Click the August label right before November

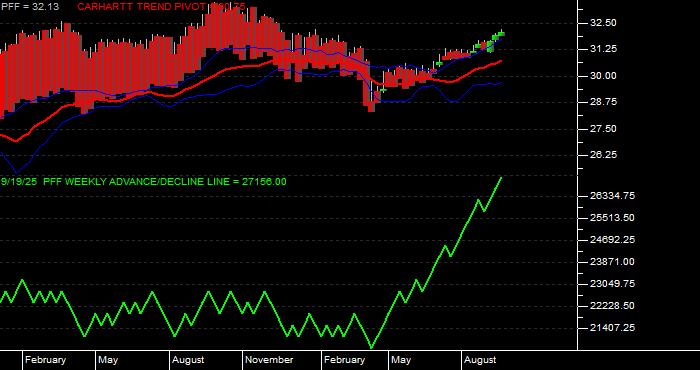[188, 360]
